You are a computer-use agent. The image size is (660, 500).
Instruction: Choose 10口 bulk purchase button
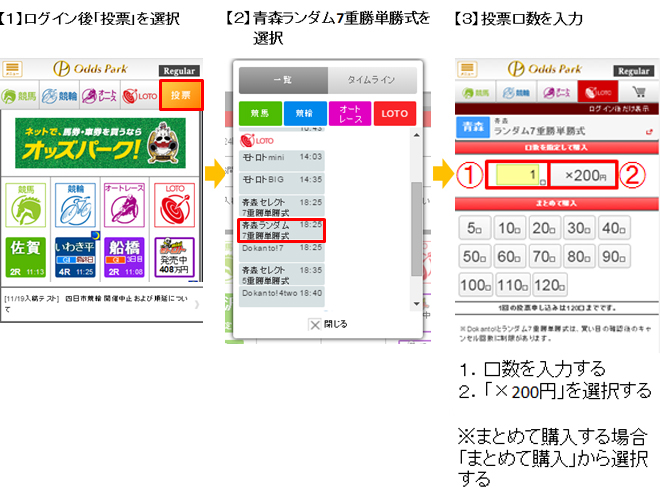(x=510, y=228)
